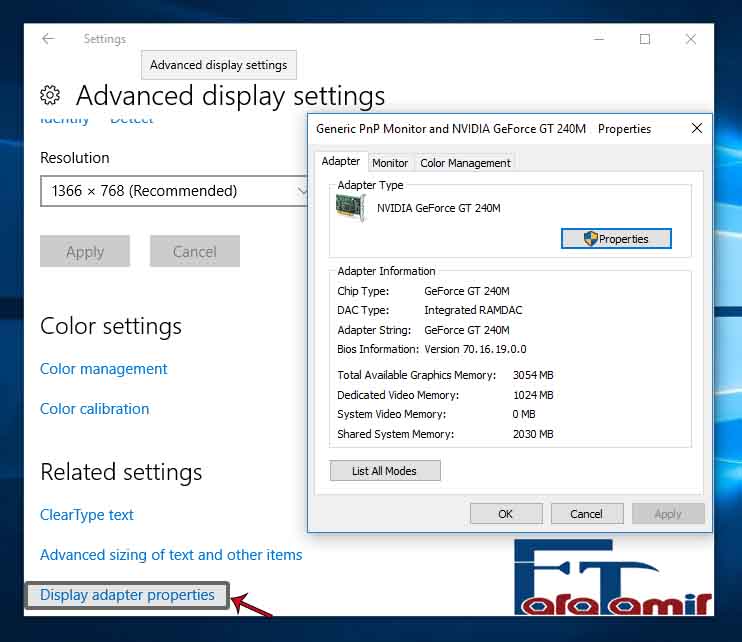
Task: Select the 'Integrated RAMDAC' DAC type value
Action: click(x=473, y=310)
